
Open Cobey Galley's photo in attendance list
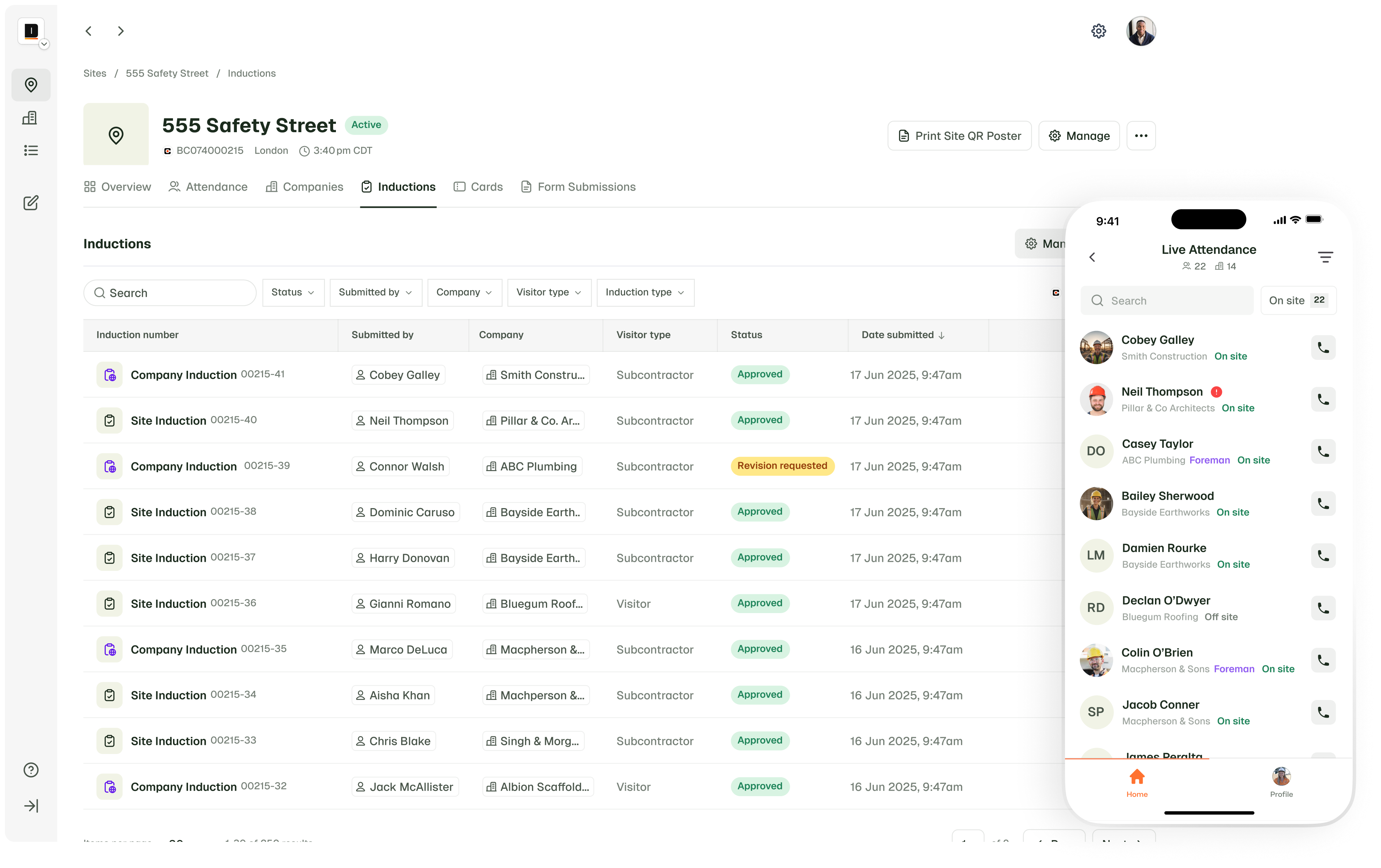click(1096, 347)
